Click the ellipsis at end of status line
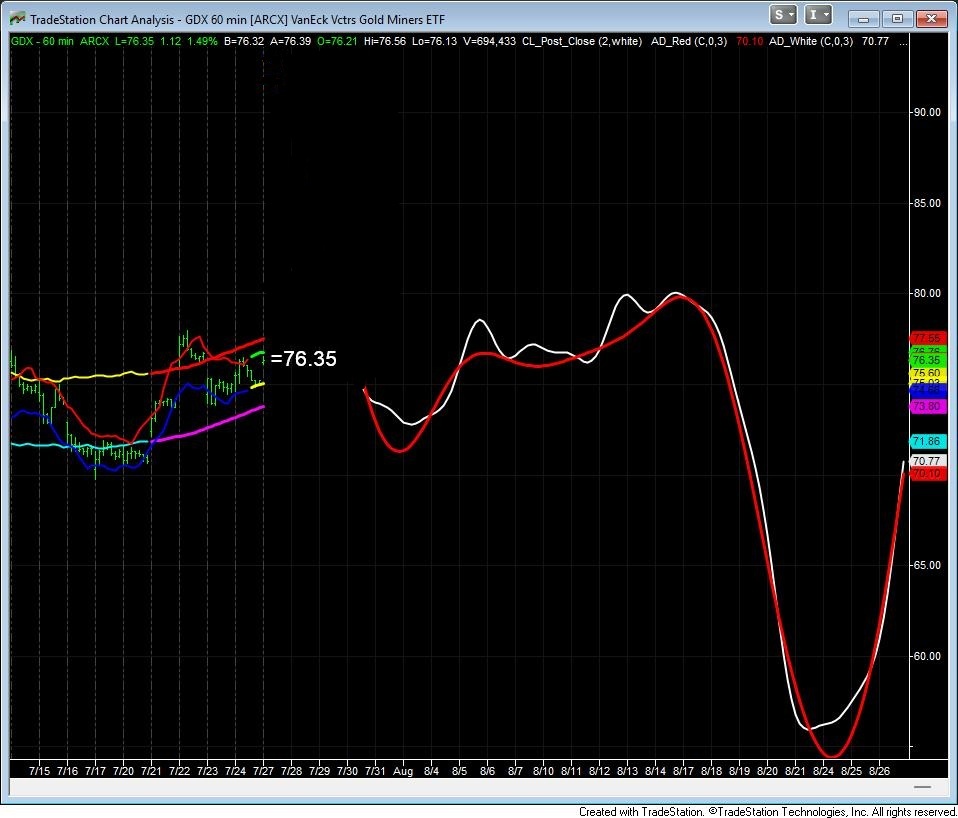The width and height of the screenshot is (958, 818). [904, 42]
